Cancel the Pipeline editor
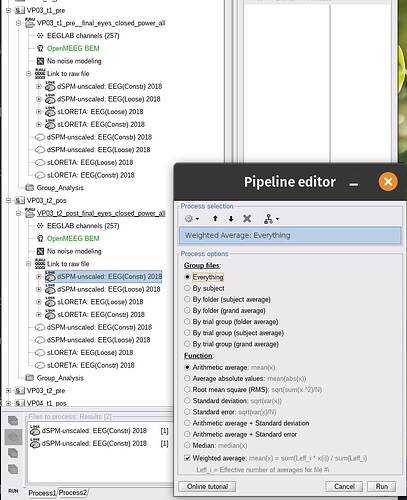The image size is (407, 500). (344, 487)
